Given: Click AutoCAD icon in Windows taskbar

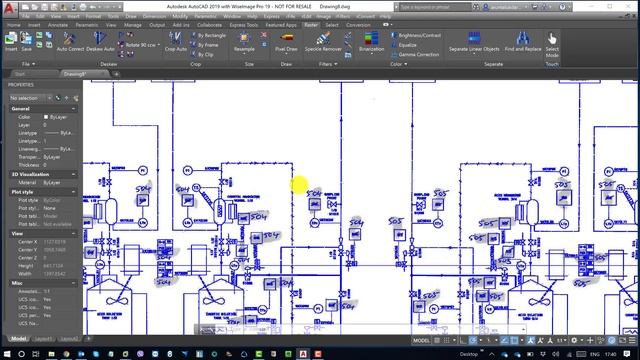Looking at the screenshot, I should pos(303,354).
